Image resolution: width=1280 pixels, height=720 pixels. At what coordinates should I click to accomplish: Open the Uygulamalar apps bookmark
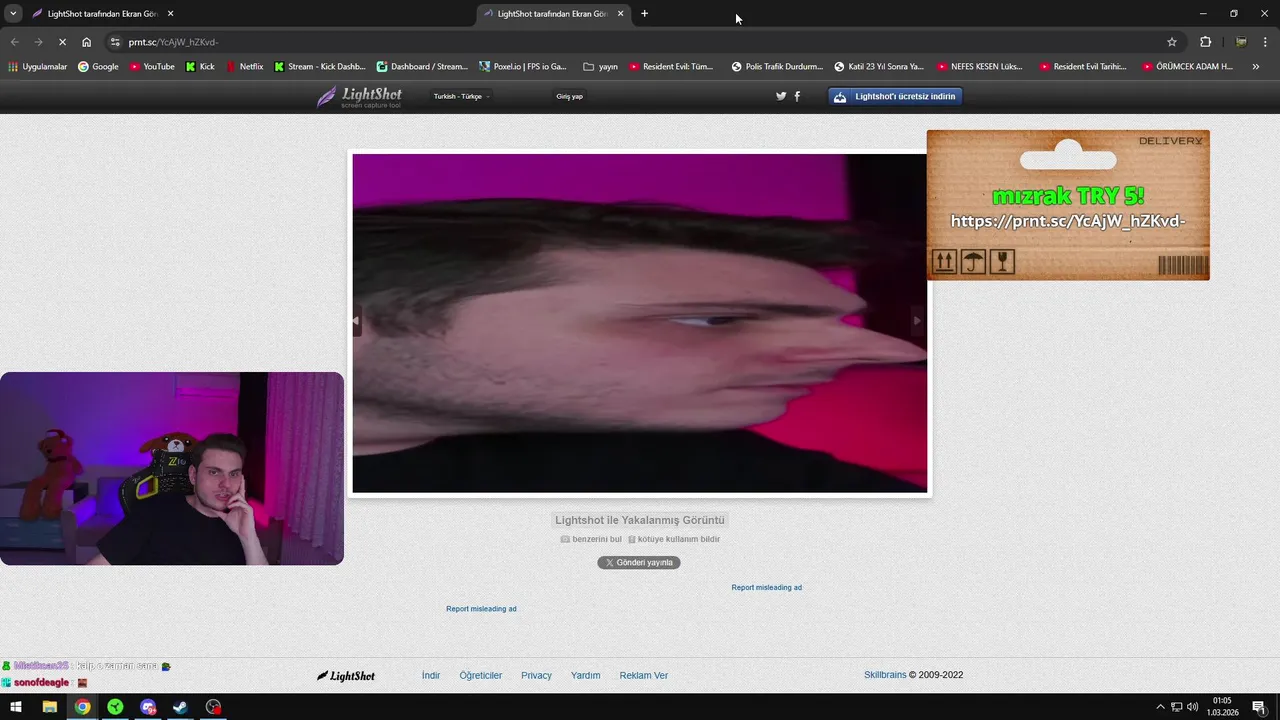pos(38,67)
